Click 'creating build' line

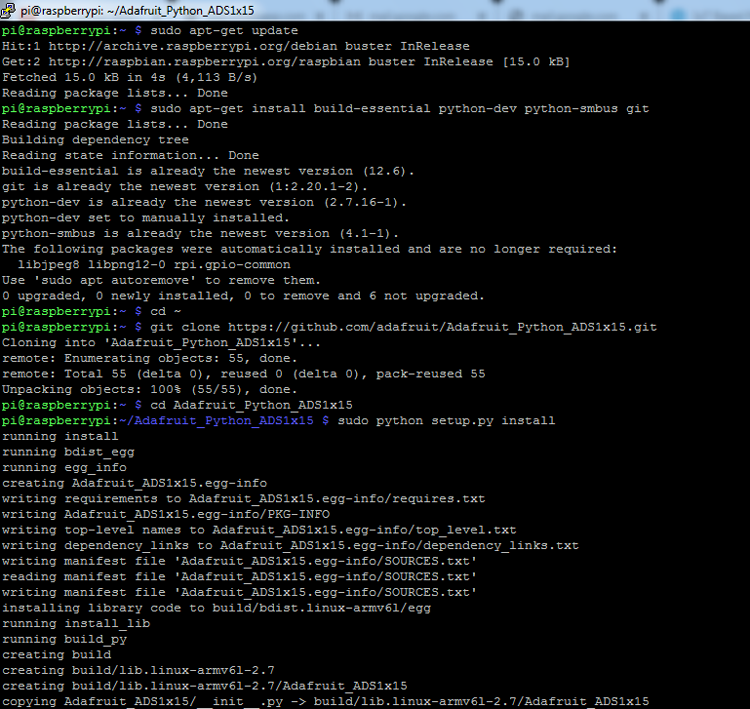tap(56, 654)
